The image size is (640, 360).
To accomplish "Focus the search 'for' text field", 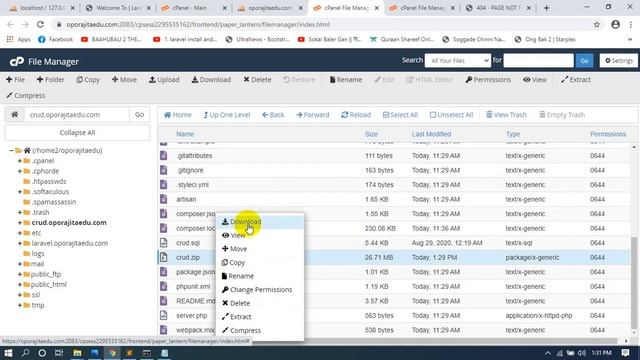I will click(x=538, y=60).
